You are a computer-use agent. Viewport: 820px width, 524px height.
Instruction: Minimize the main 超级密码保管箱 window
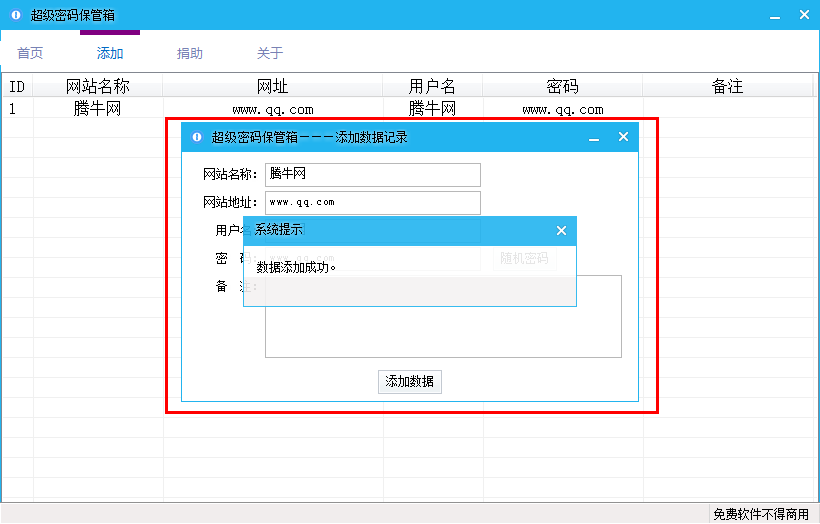click(774, 15)
